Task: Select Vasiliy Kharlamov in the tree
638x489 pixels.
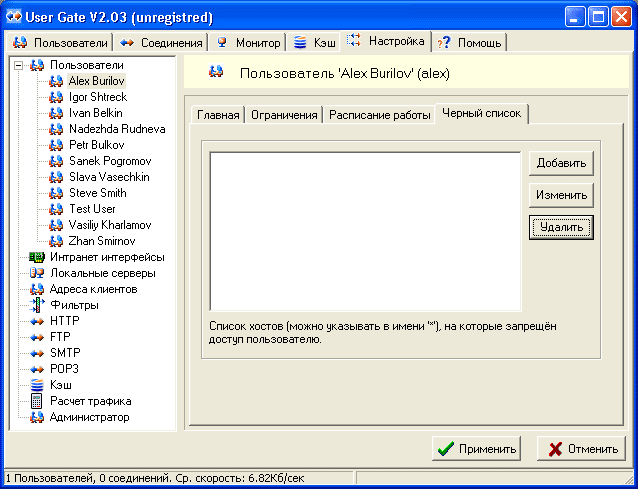Action: pos(110,225)
